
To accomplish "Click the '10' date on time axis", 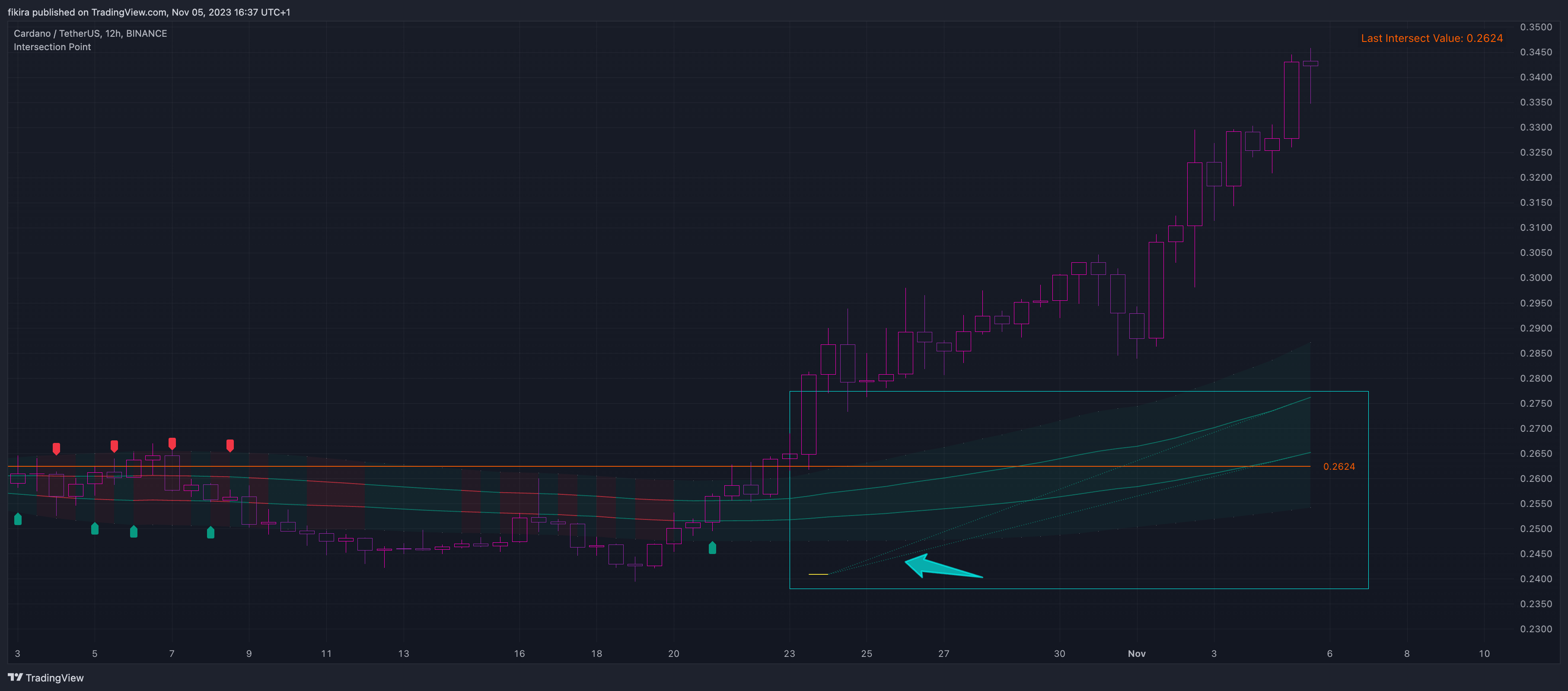I will [x=1485, y=653].
